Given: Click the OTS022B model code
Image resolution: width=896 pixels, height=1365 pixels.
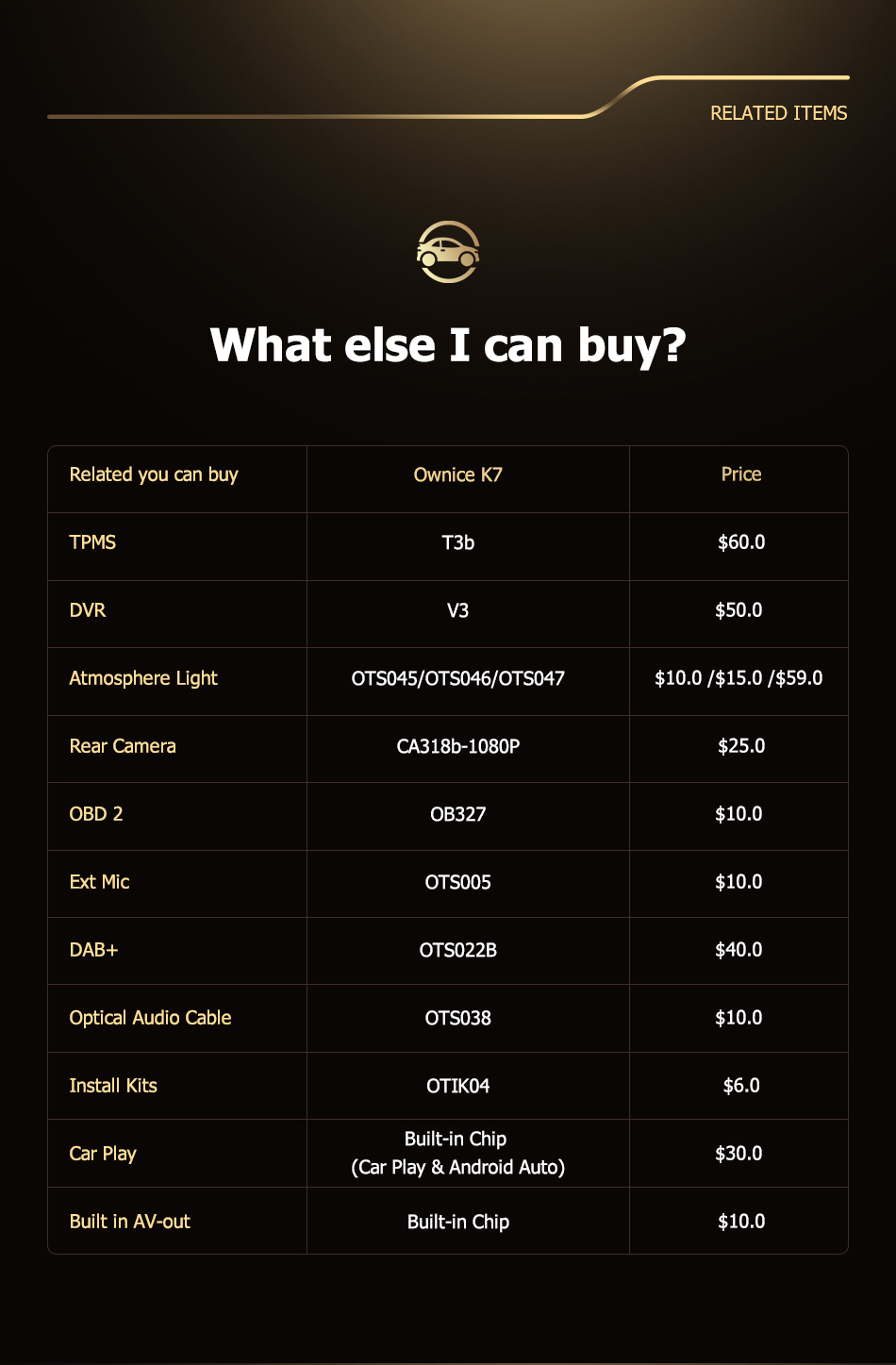Looking at the screenshot, I should (x=457, y=950).
